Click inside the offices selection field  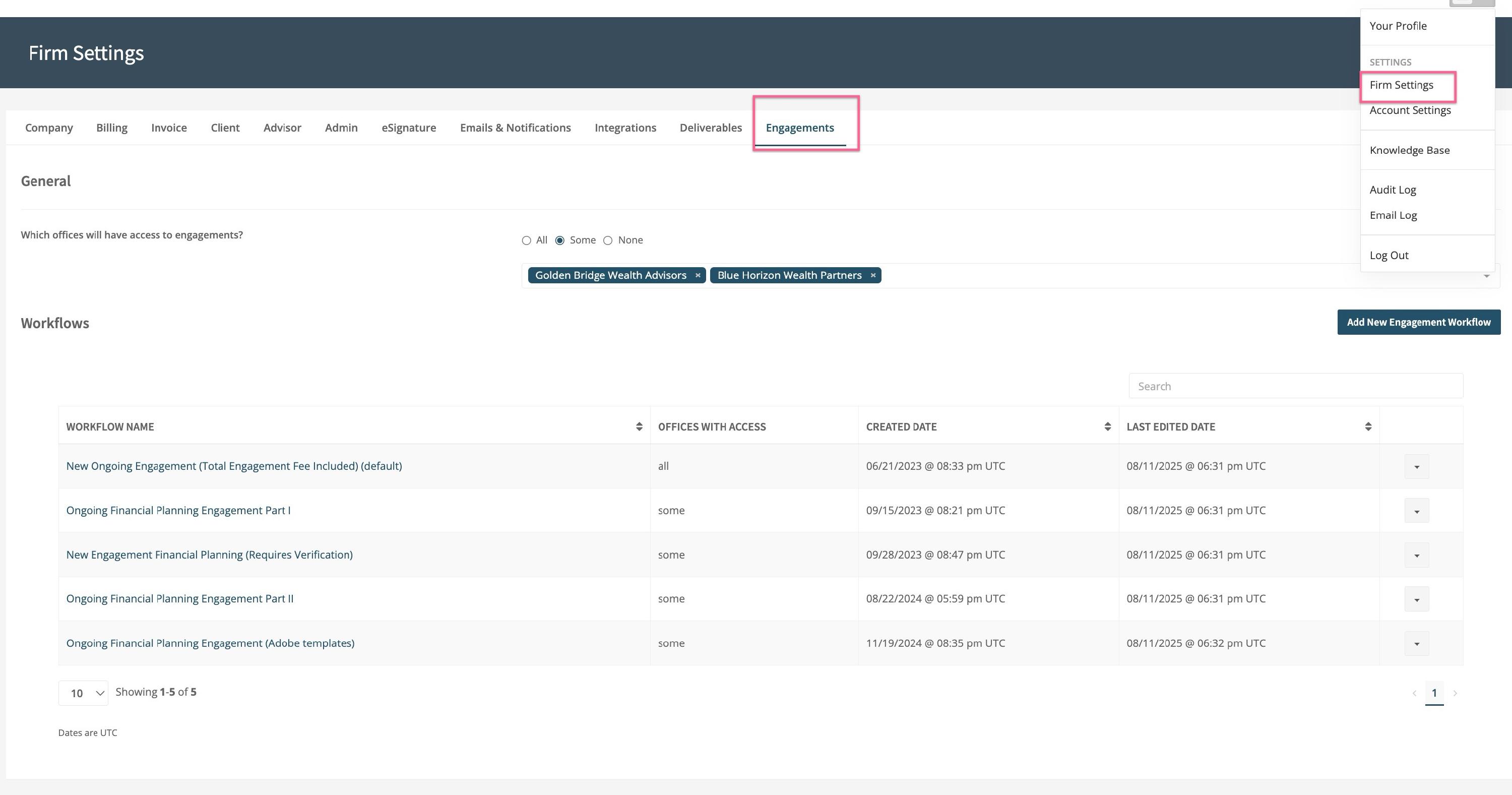(1010, 276)
